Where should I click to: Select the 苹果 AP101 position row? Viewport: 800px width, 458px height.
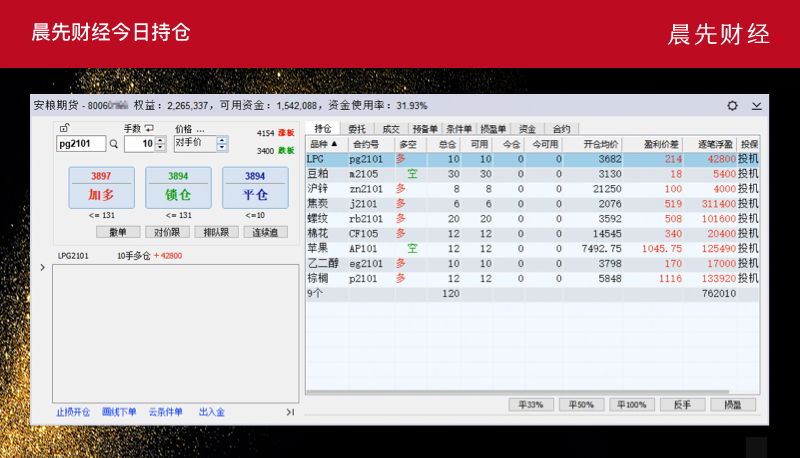click(x=530, y=248)
